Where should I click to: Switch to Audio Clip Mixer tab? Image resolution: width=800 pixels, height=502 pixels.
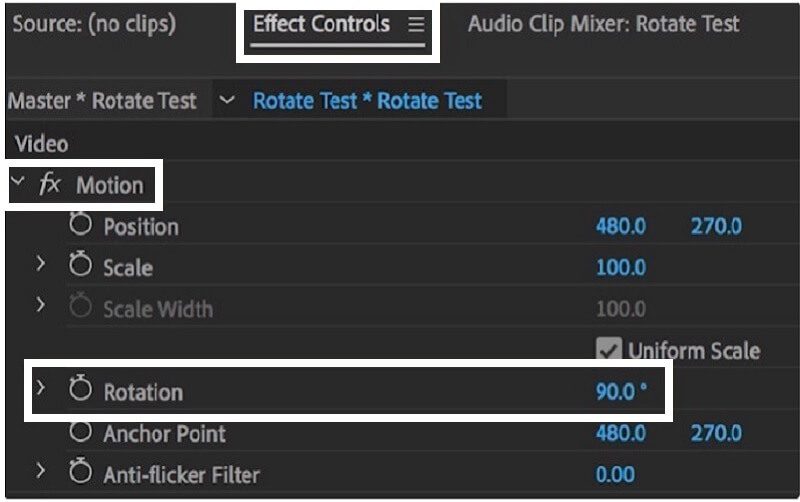604,24
